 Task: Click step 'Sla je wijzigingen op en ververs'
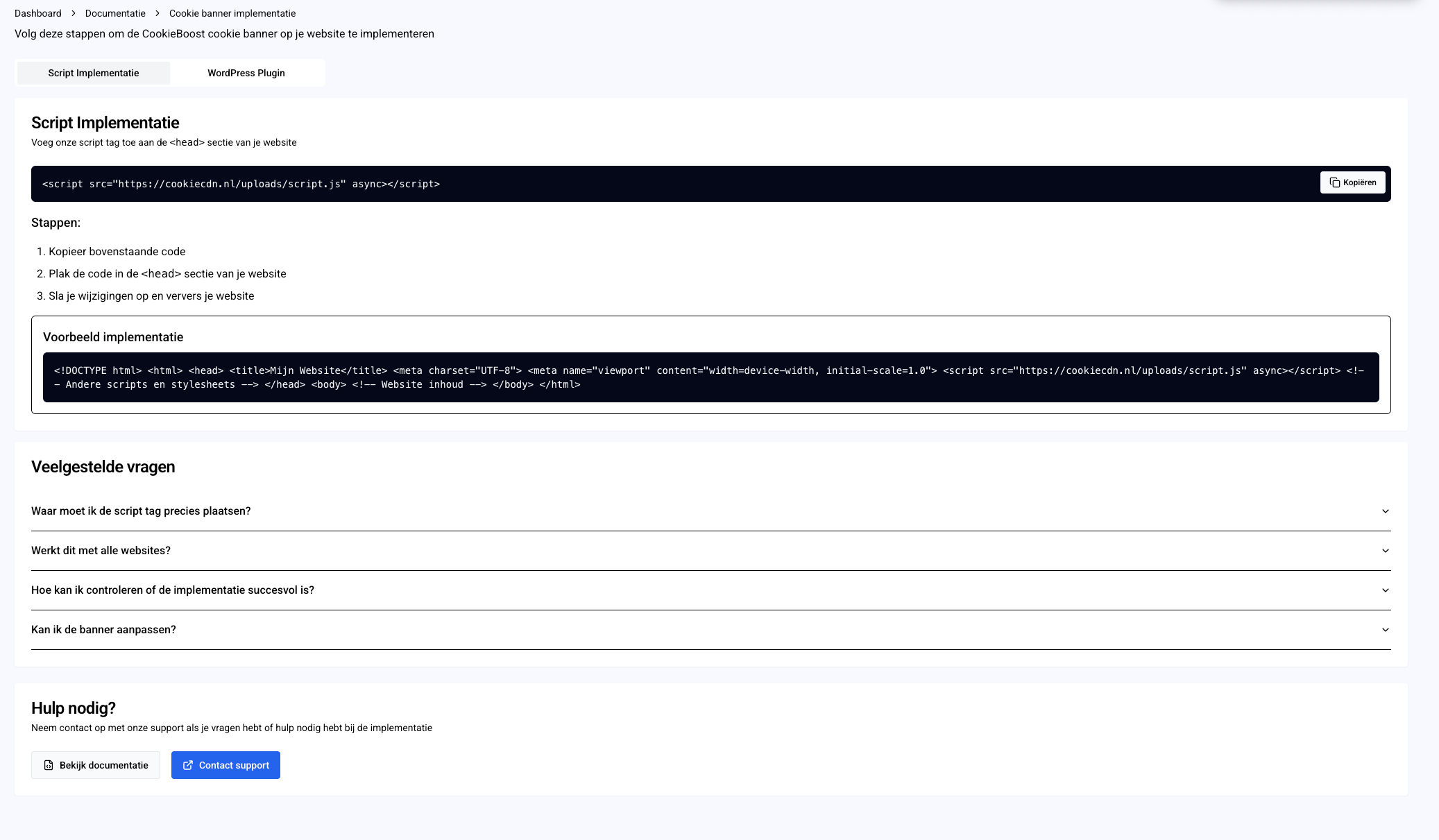coord(151,296)
